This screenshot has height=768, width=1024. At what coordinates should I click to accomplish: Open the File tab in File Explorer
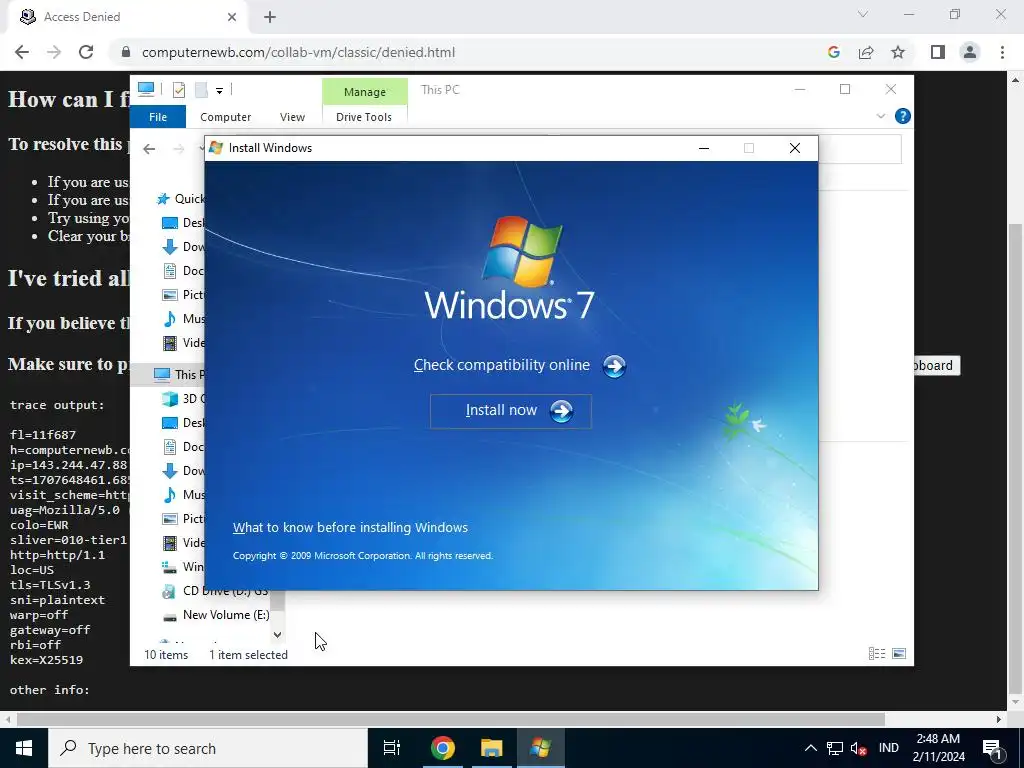coord(157,117)
